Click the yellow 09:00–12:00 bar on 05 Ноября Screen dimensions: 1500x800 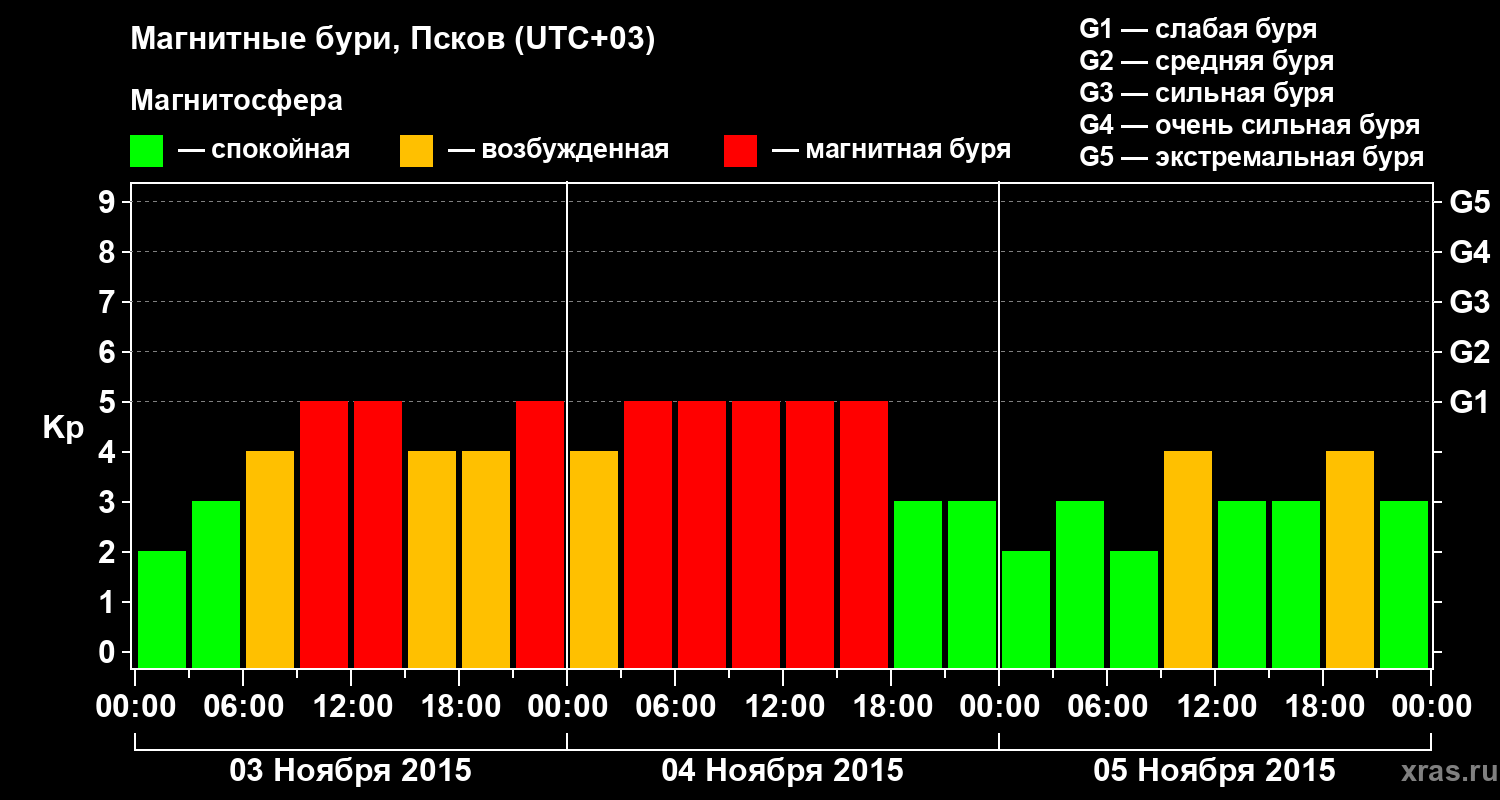(1188, 559)
